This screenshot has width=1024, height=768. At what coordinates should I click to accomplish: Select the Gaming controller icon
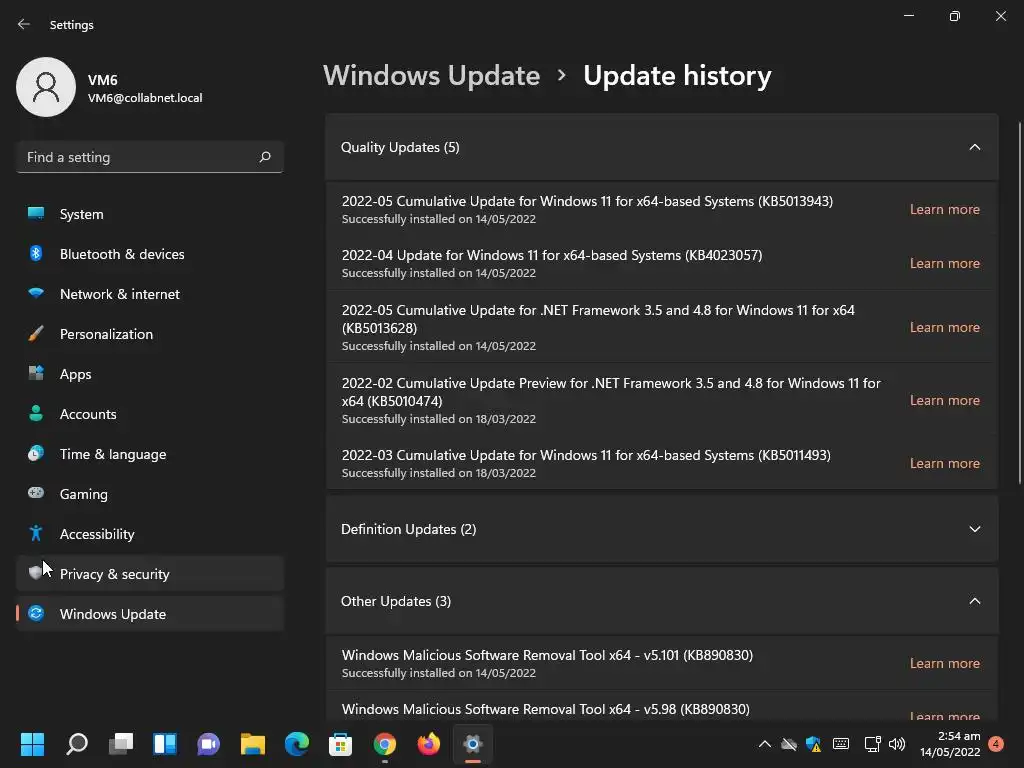tap(36, 493)
